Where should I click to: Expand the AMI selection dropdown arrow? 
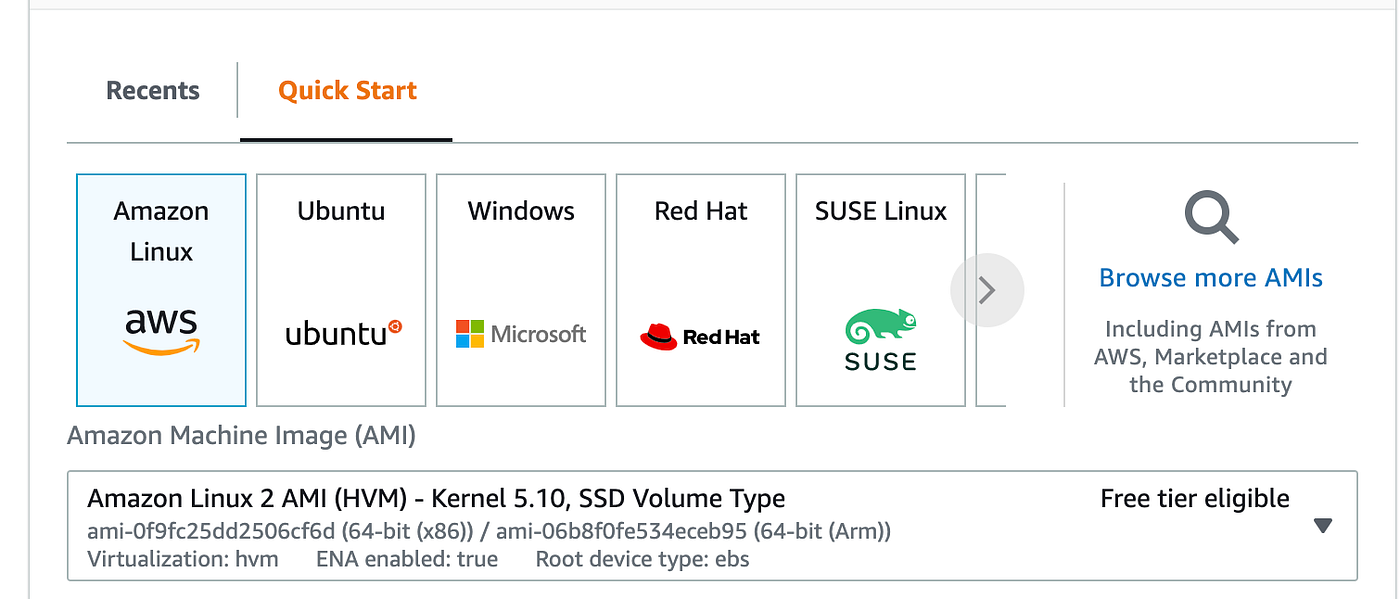tap(1323, 525)
